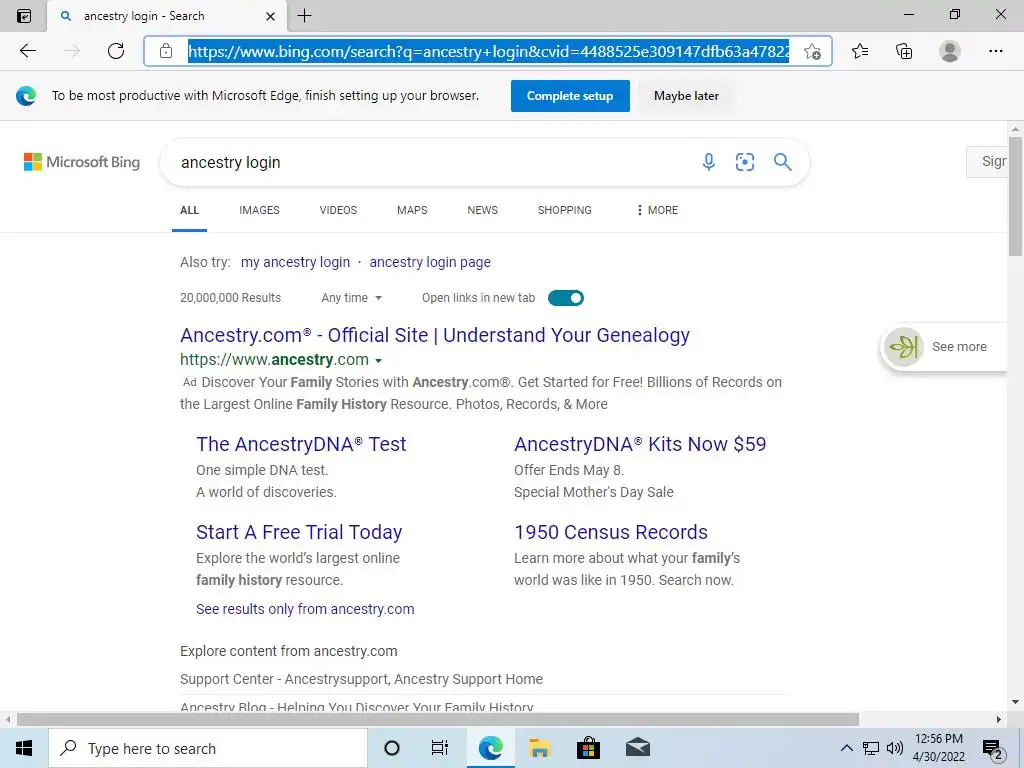Viewport: 1024px width, 768px height.
Task: Switch to the IMAGES tab
Action: tap(259, 210)
